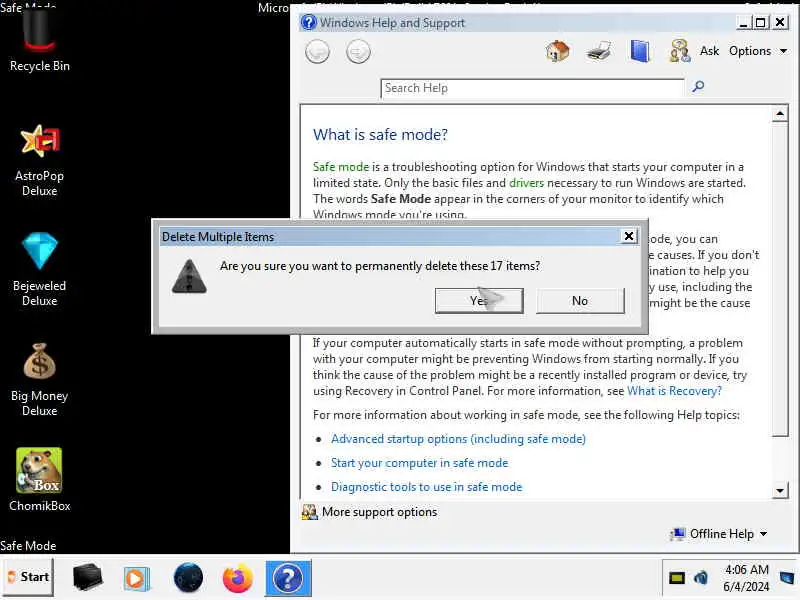Select the AstroPop Deluxe desktop icon
Image resolution: width=800 pixels, height=600 pixels.
click(x=40, y=161)
